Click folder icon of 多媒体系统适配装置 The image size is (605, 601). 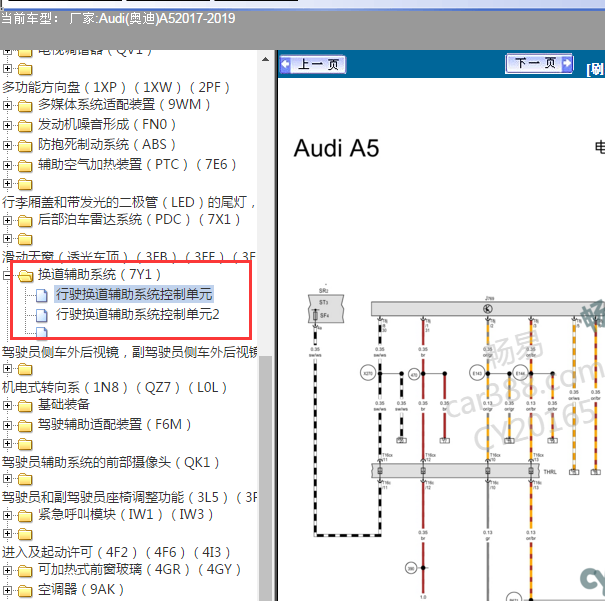(25, 106)
